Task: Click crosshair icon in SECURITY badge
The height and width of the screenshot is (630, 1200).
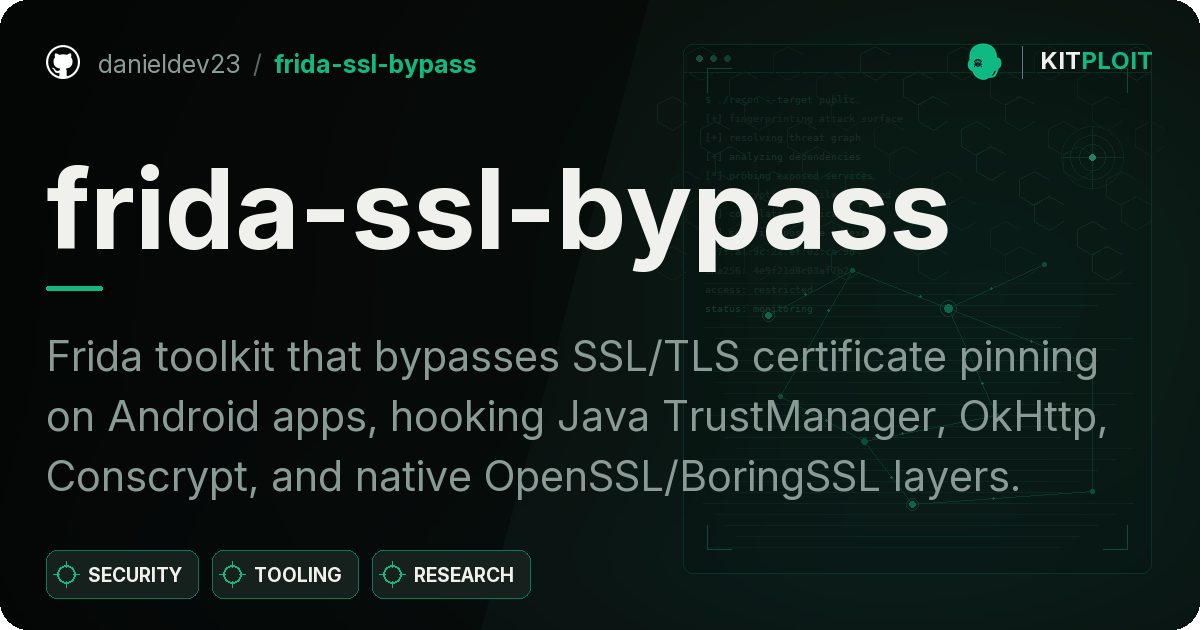Action: point(67,575)
